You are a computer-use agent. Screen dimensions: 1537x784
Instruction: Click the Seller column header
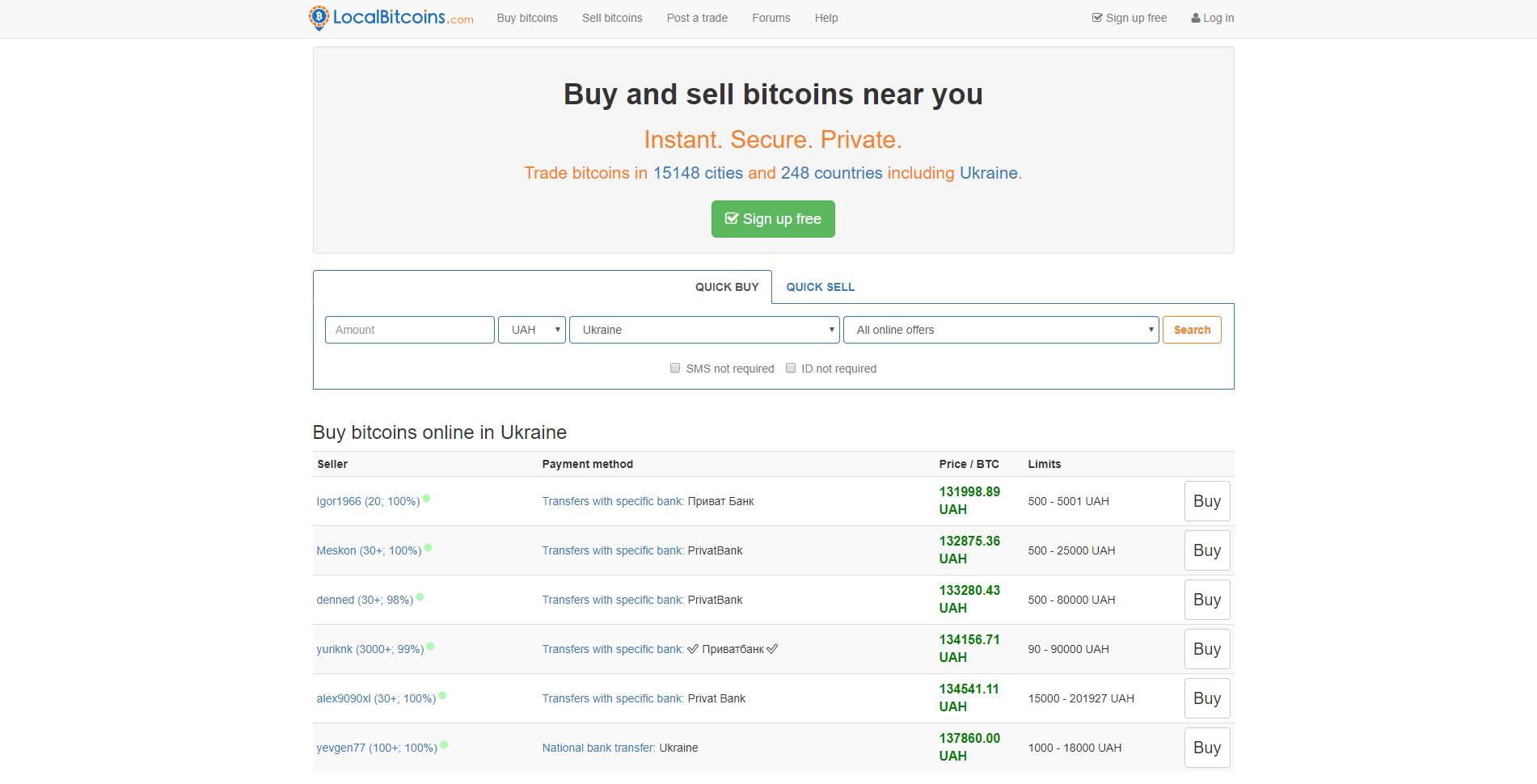(x=332, y=464)
